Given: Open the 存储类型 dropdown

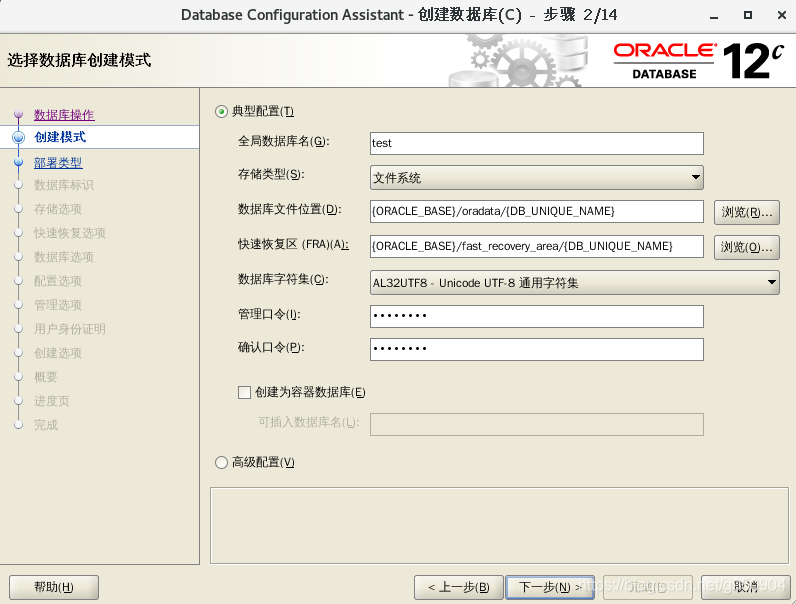Looking at the screenshot, I should tap(537, 178).
